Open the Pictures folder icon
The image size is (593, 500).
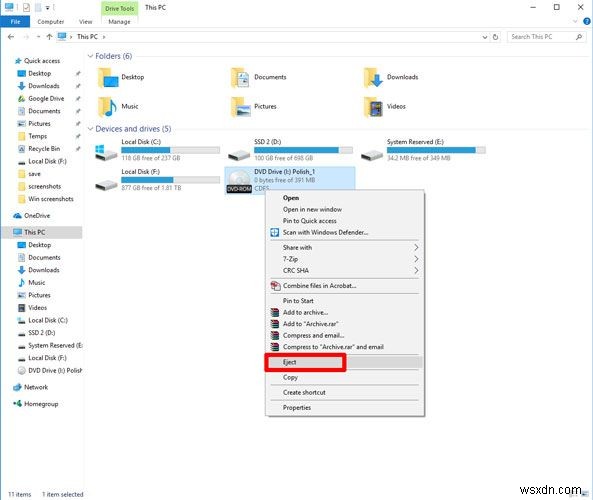(x=241, y=107)
